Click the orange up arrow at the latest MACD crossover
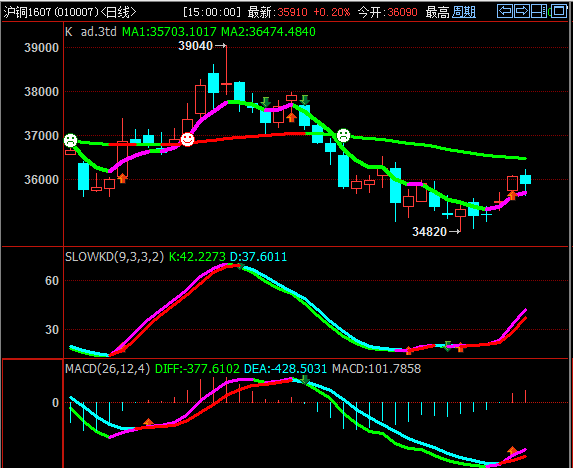573x468 pixels. pos(512,450)
